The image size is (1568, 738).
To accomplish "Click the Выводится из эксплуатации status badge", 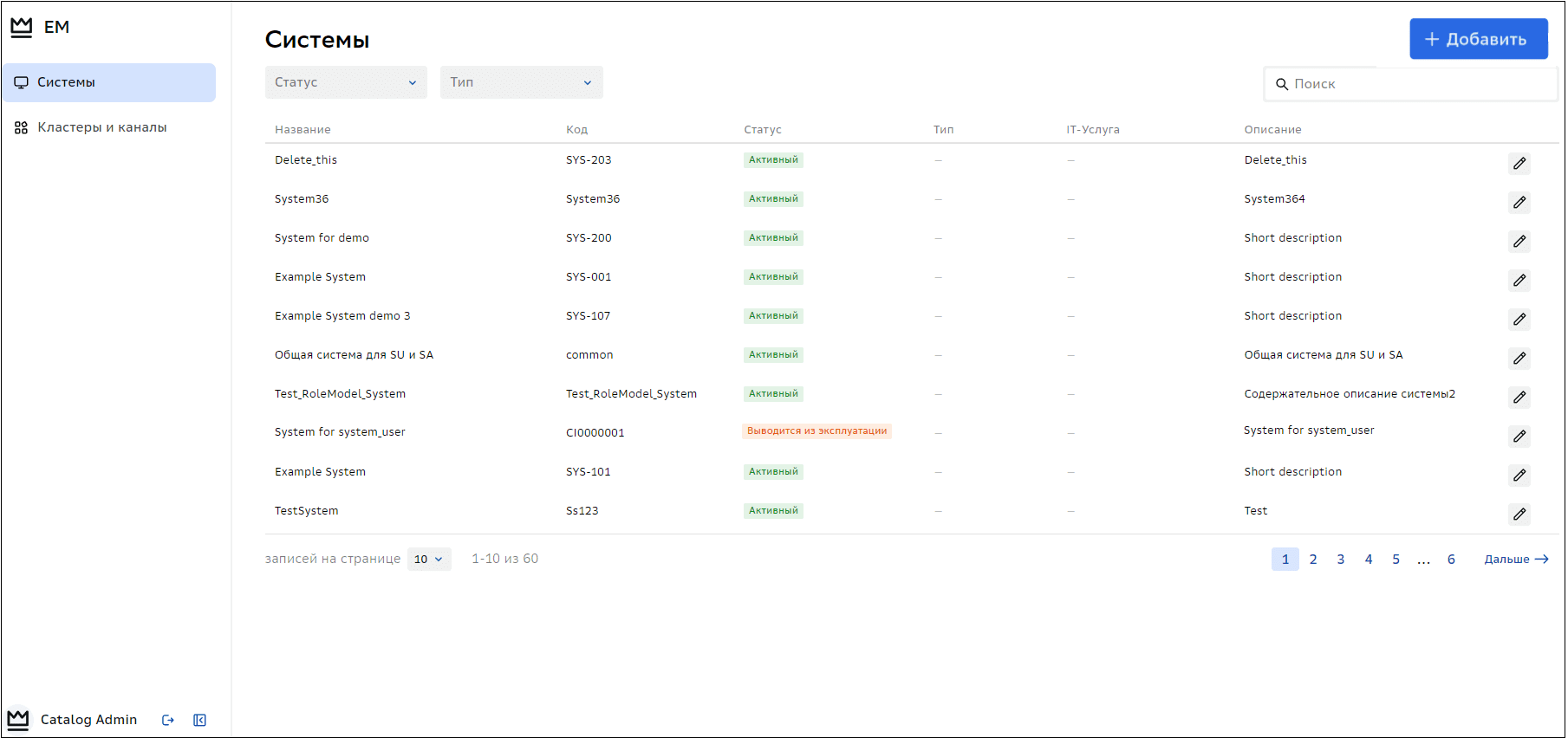I will point(817,431).
